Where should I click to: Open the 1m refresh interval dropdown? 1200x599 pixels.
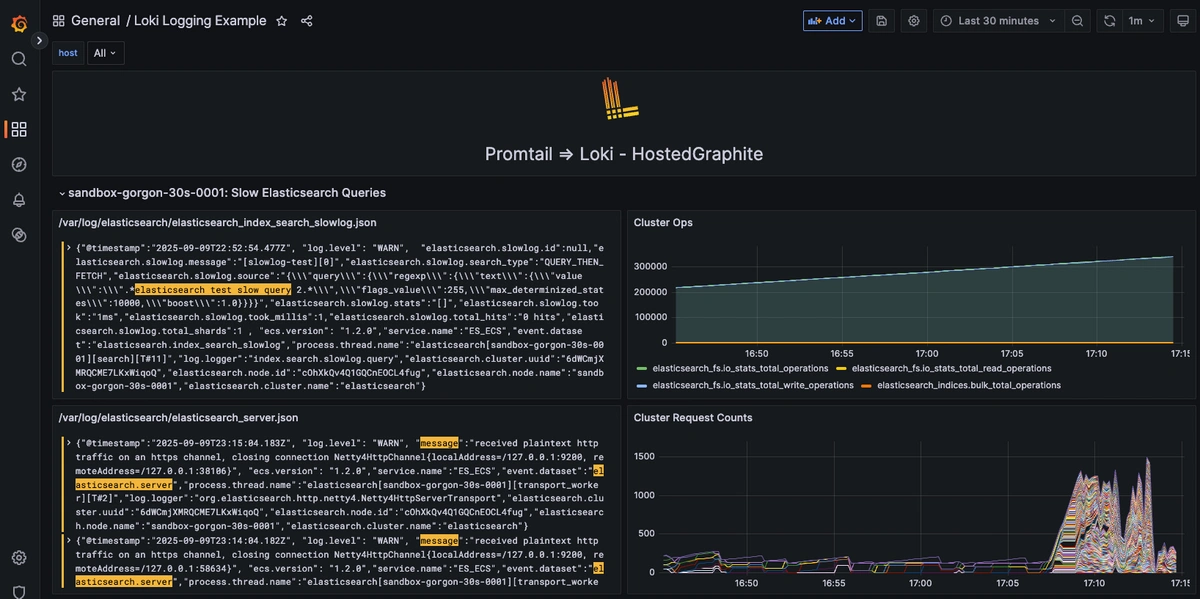pyautogui.click(x=1142, y=21)
